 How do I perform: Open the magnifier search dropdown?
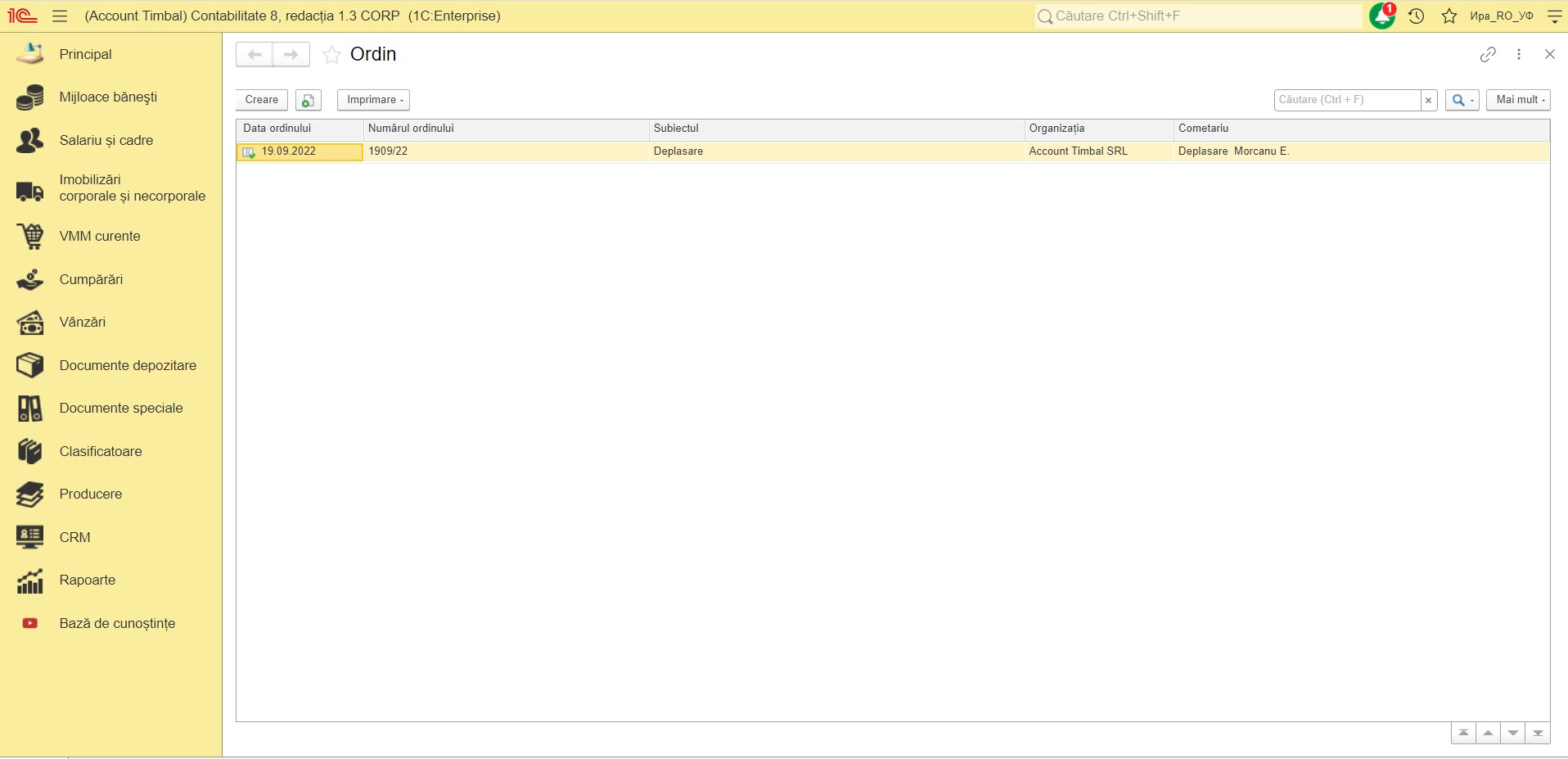click(x=1462, y=100)
